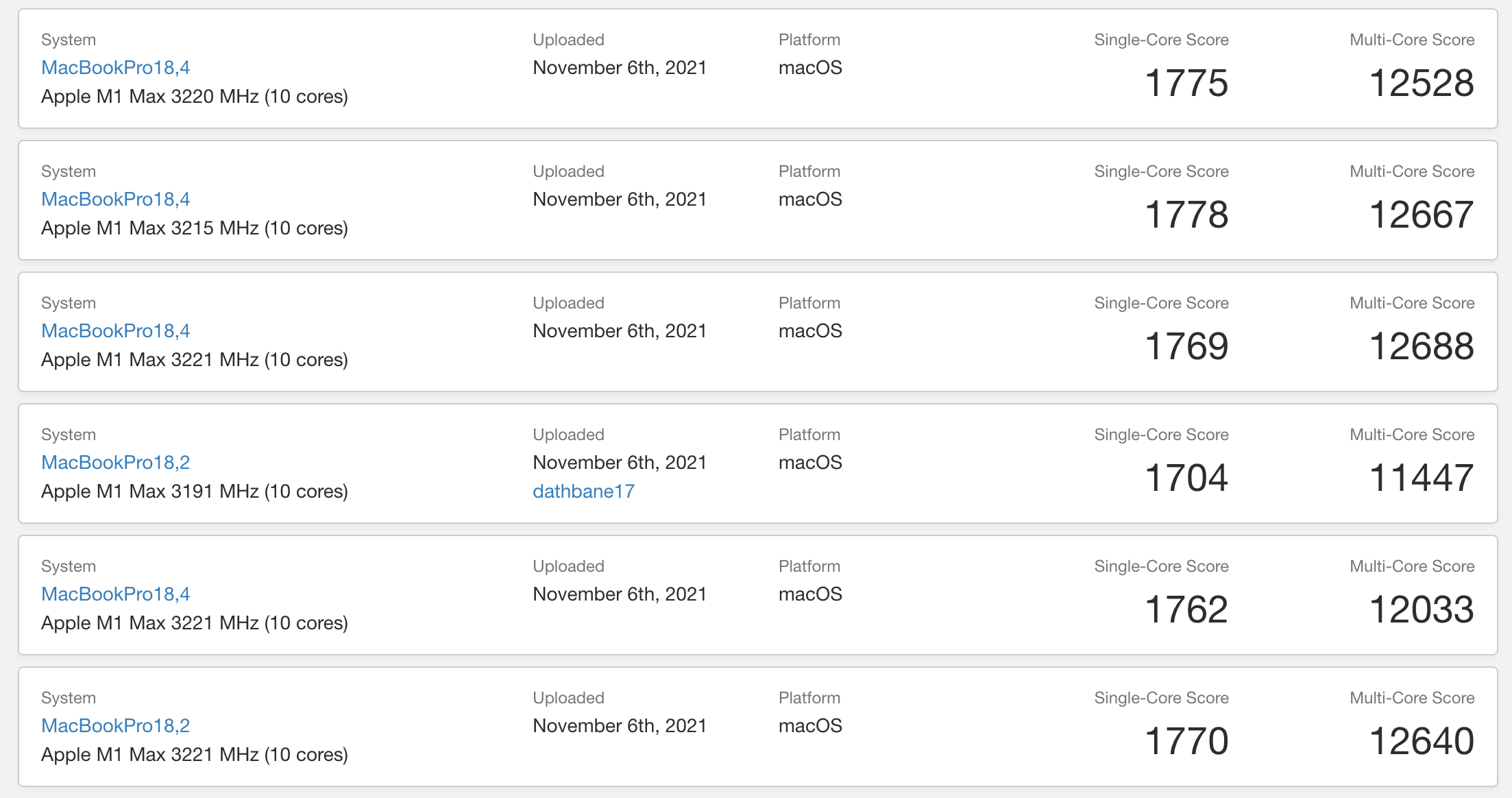This screenshot has width=1512, height=798.
Task: Visit the dathbane17 user profile link
Action: 583,492
